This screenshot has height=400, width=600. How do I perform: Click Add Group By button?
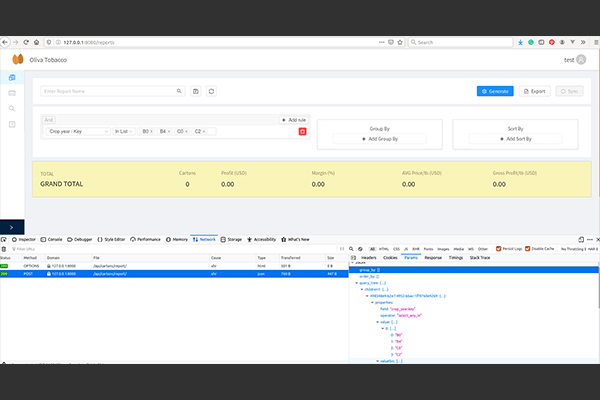[379, 139]
